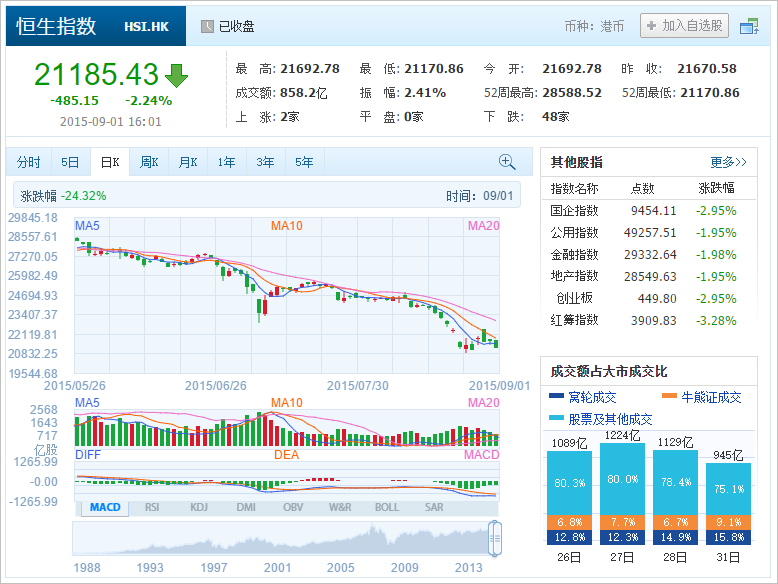Click the HSI.HK ticker code

(146, 27)
